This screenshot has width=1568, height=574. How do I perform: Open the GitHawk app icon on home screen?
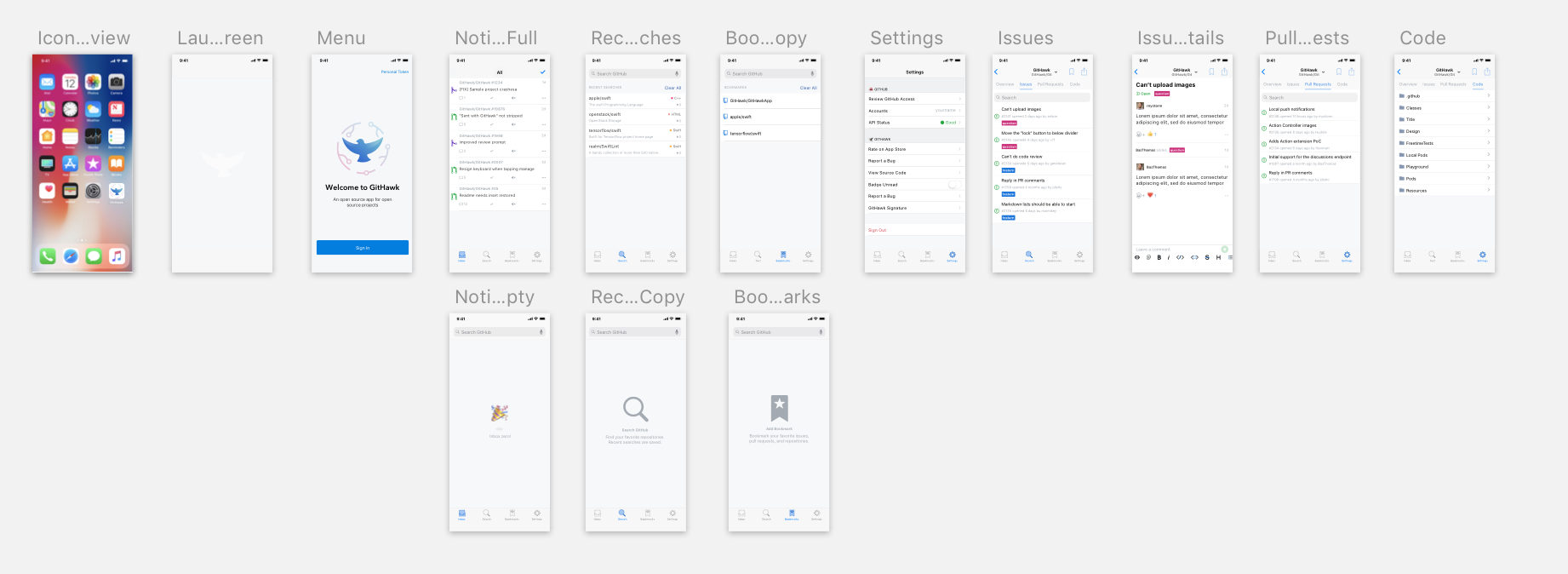point(117,191)
